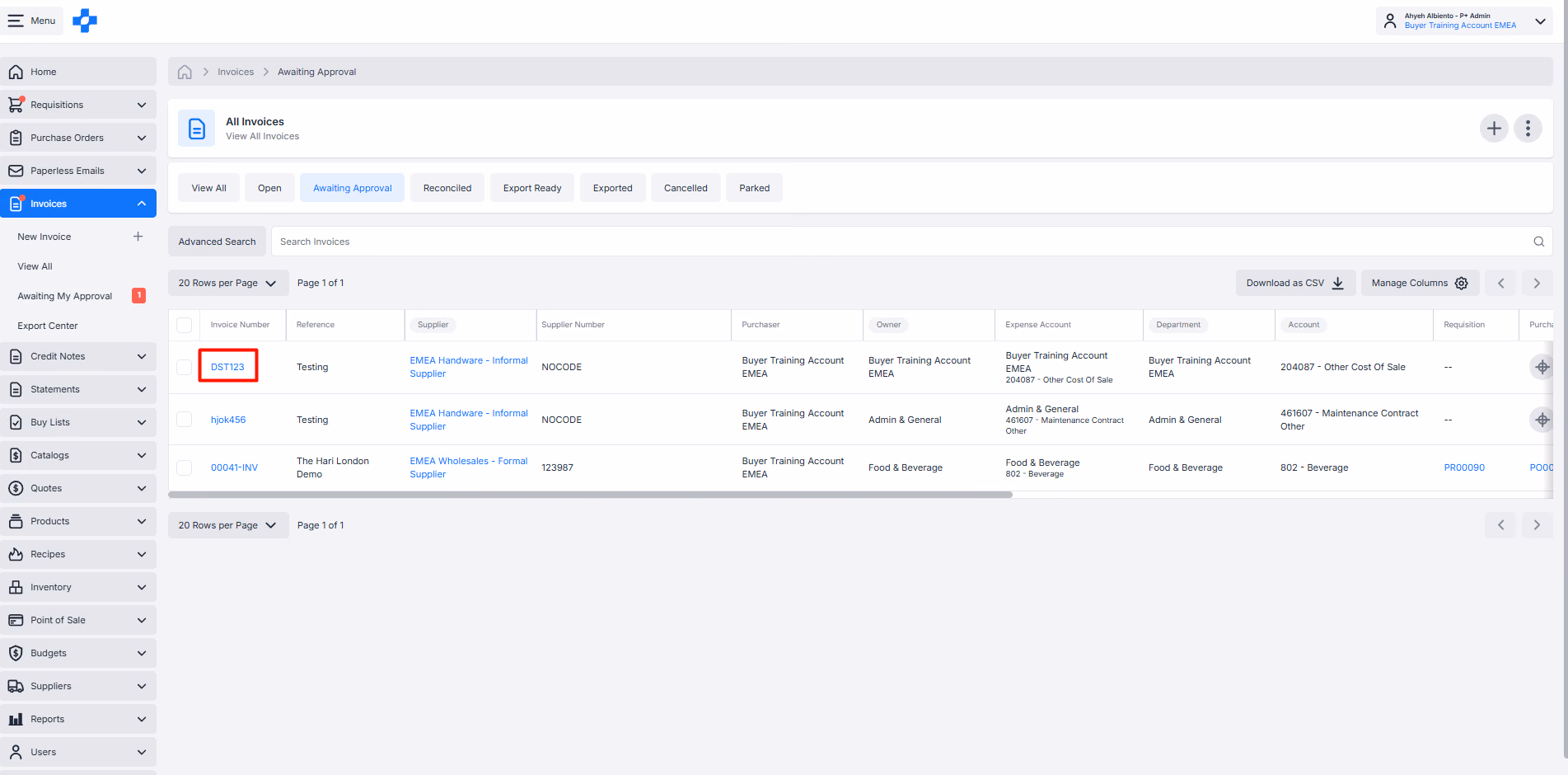Click target icon on DST123 row
The width and height of the screenshot is (1568, 775).
point(1542,367)
